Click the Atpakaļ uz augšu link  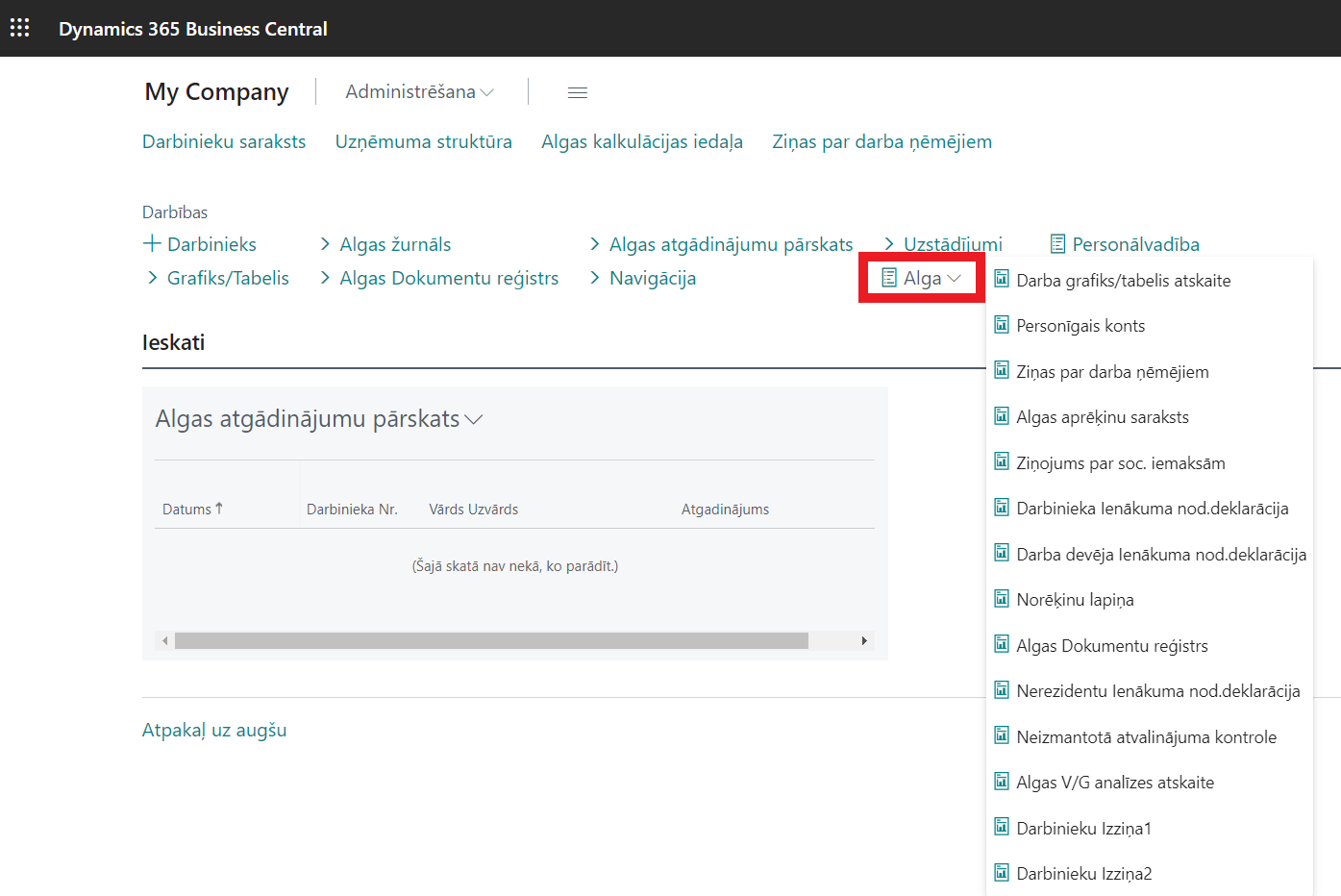[x=214, y=730]
